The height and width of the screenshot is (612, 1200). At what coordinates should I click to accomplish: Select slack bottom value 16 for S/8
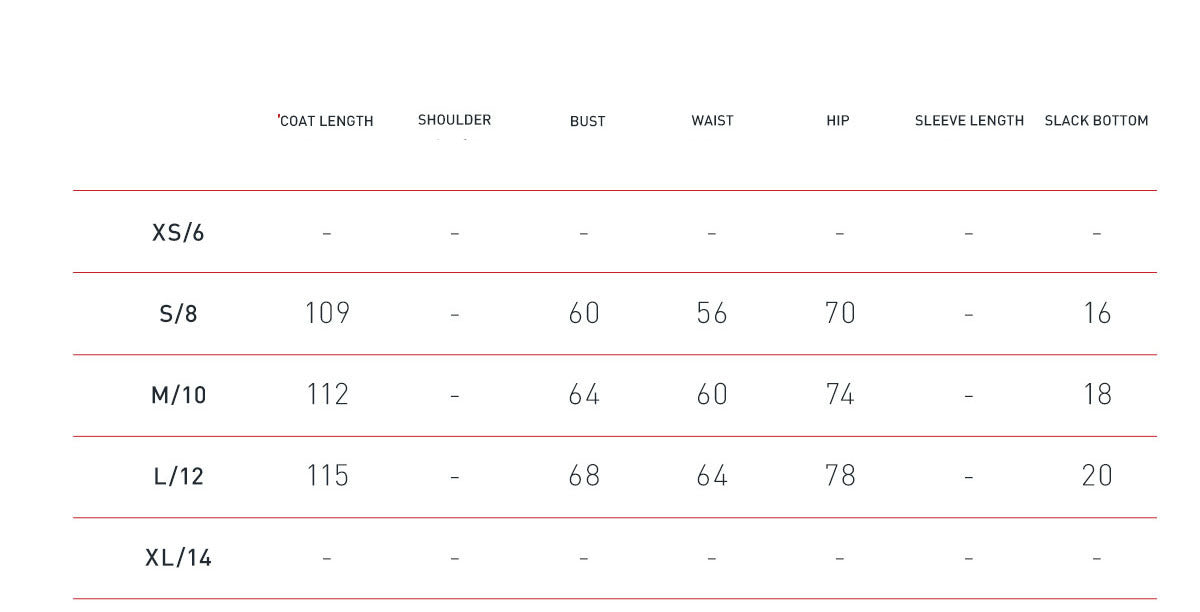[1097, 314]
